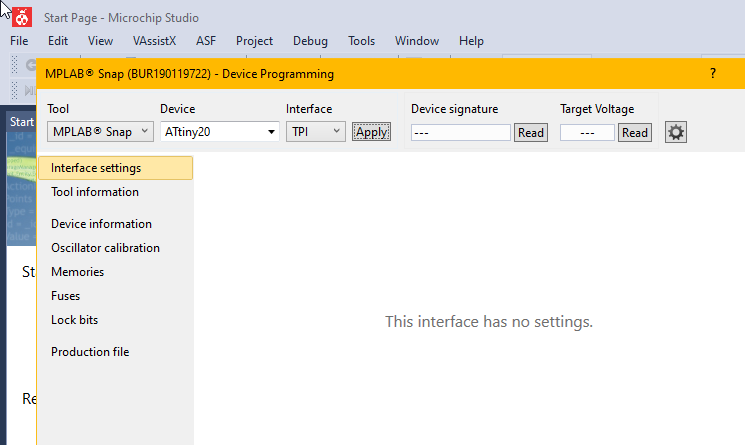Select Interface settings in the sidebar
This screenshot has width=745, height=445.
116,168
